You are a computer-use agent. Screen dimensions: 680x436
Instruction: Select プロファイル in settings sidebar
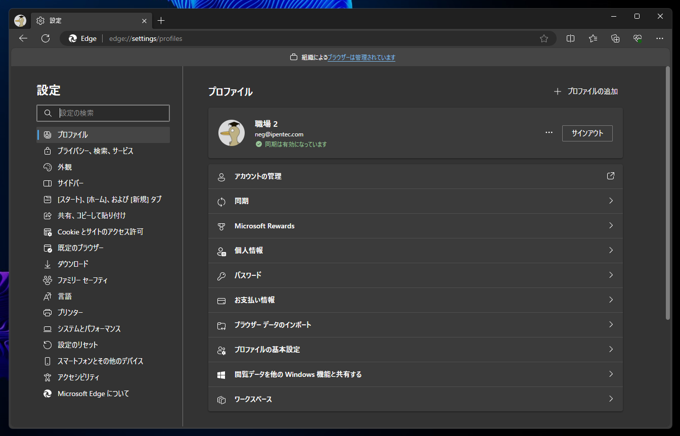103,134
